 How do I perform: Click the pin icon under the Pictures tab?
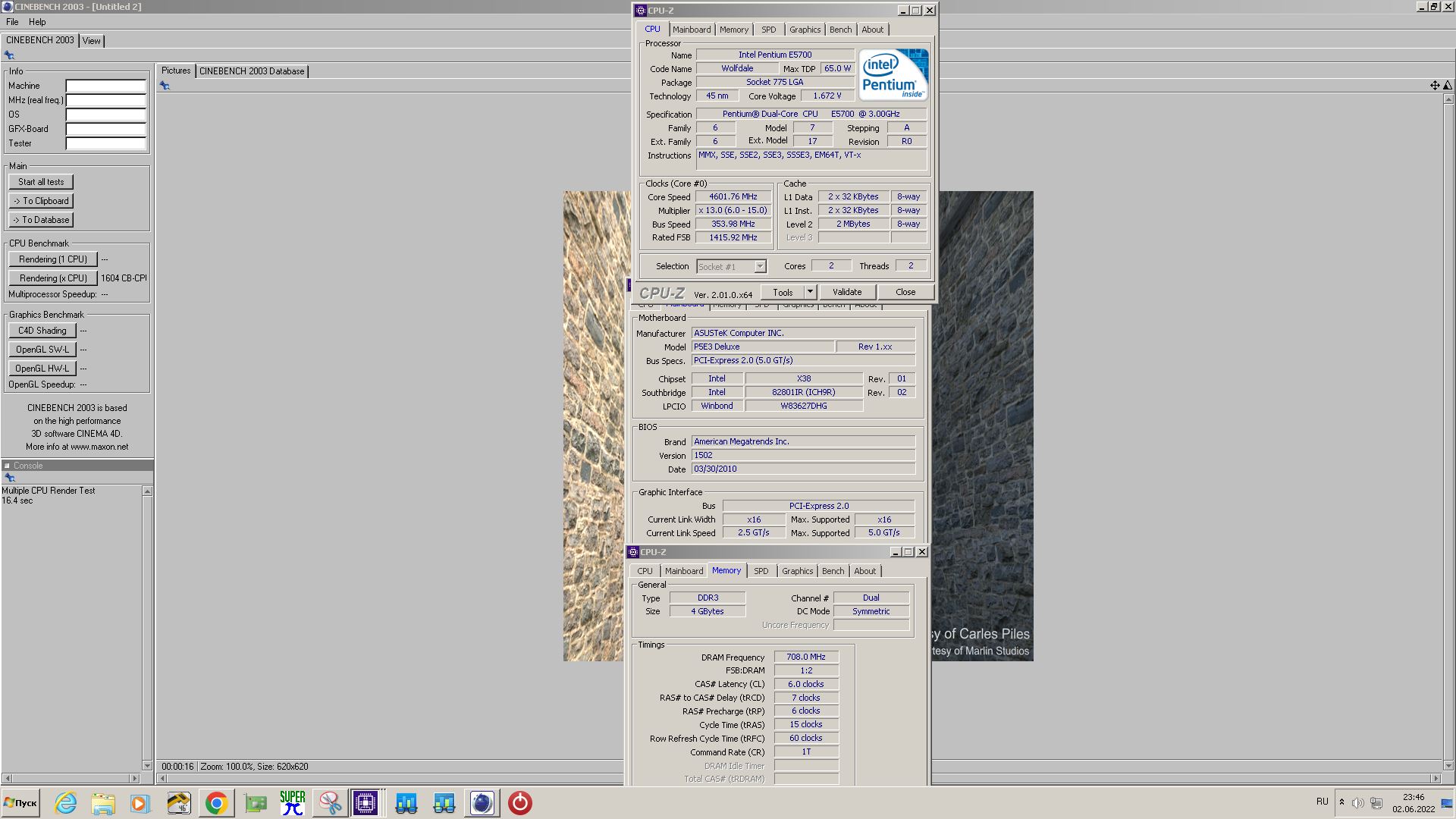(165, 86)
